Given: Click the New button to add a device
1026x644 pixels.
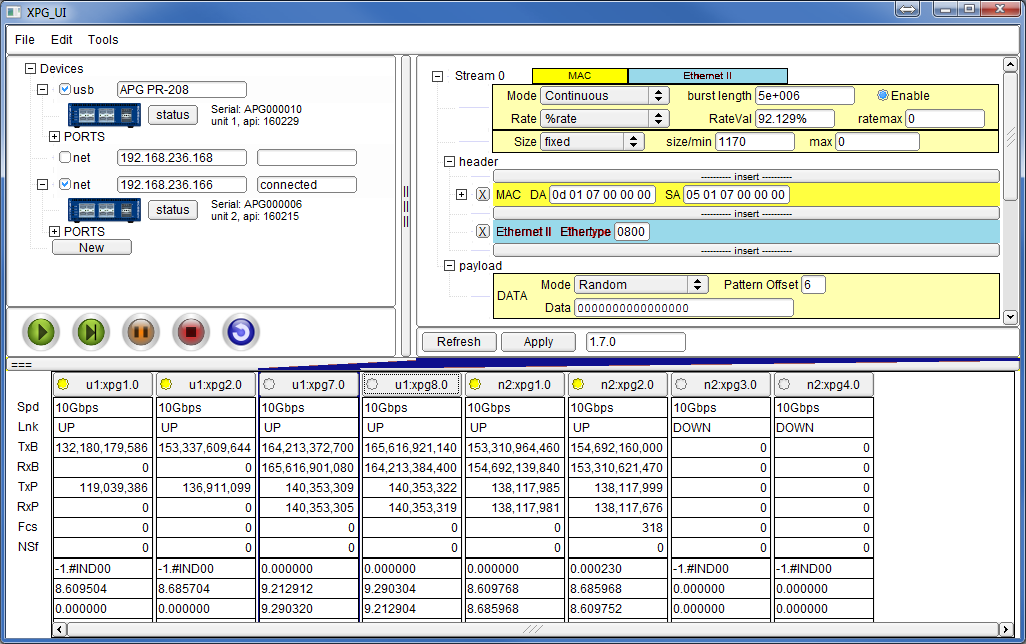Looking at the screenshot, I should tap(91, 247).
